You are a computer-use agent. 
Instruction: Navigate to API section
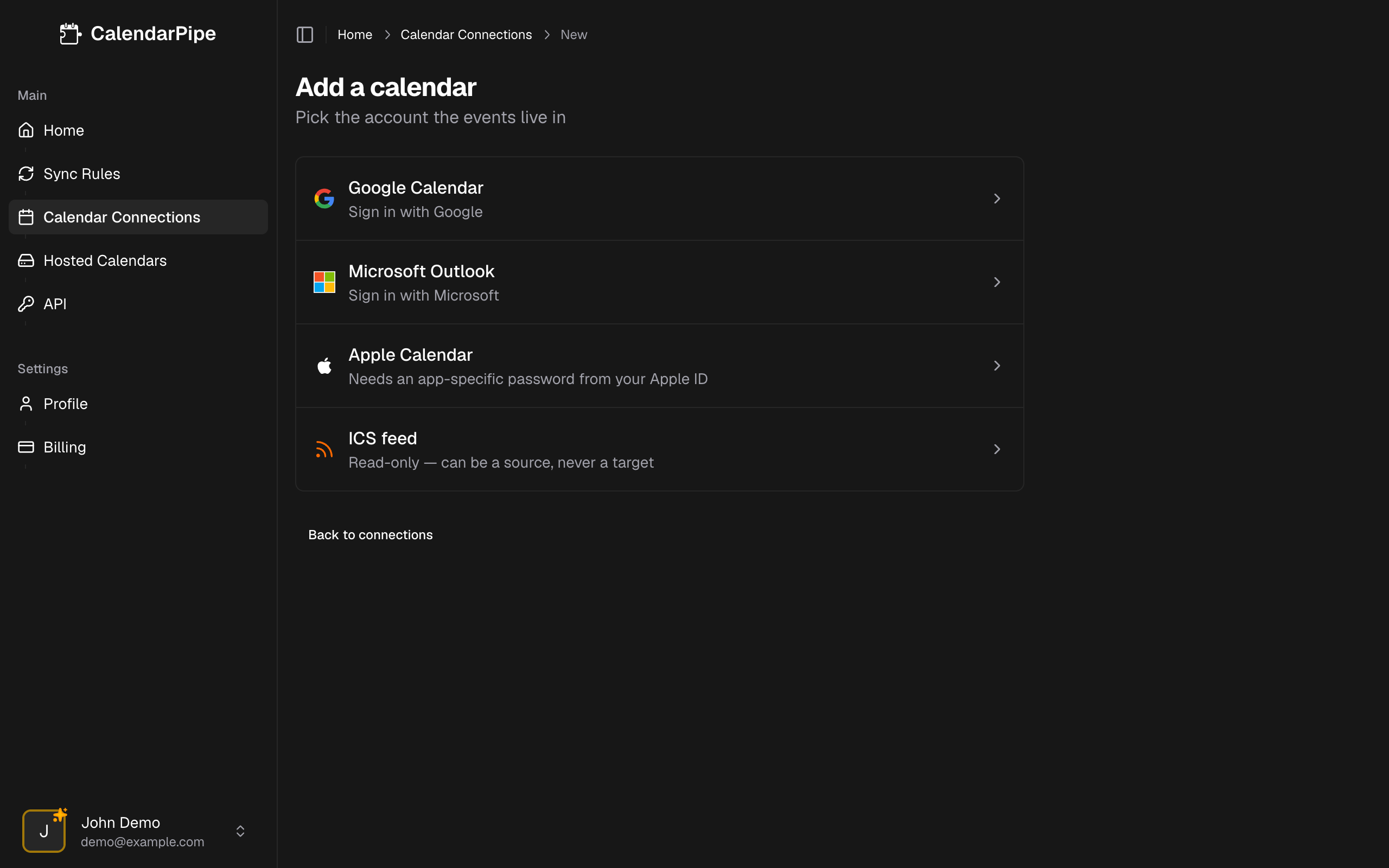tap(138, 304)
